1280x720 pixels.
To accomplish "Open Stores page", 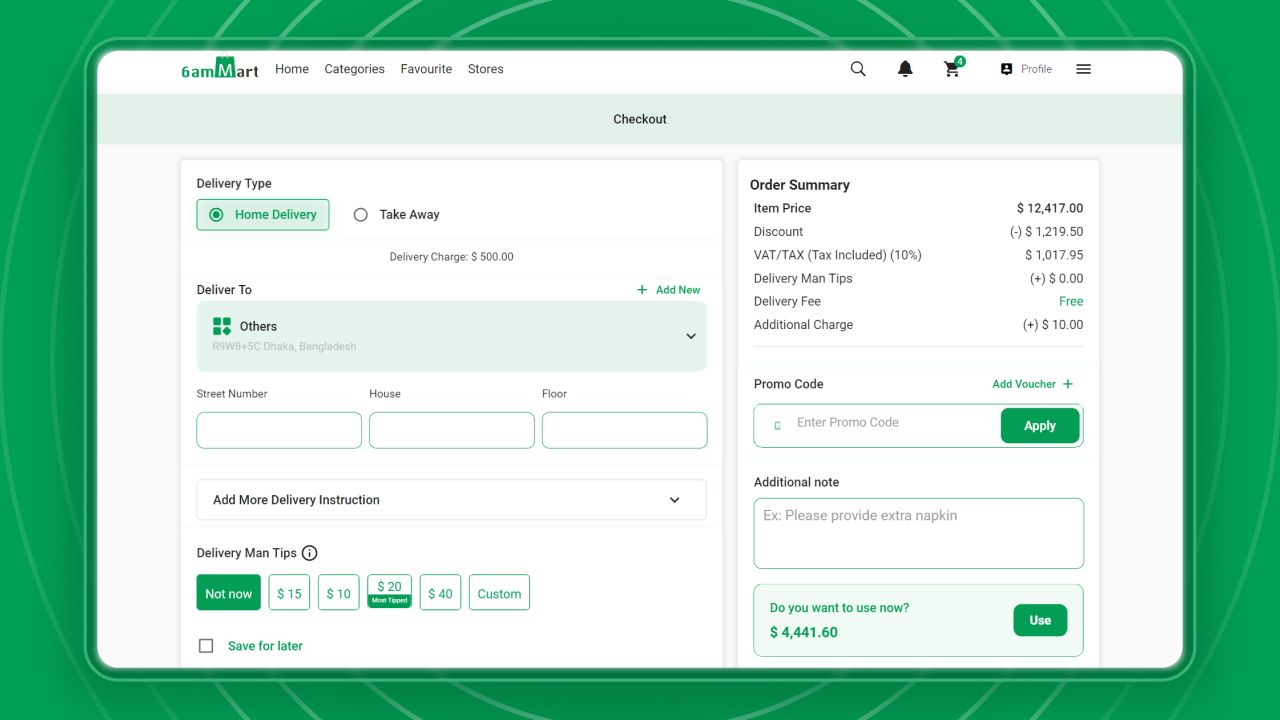I will pyautogui.click(x=486, y=69).
